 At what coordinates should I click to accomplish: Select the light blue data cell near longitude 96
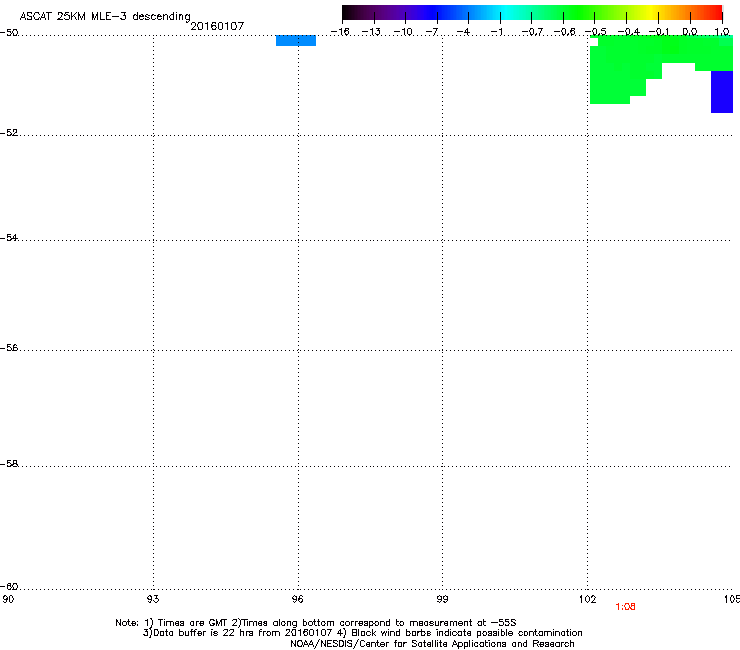click(296, 41)
